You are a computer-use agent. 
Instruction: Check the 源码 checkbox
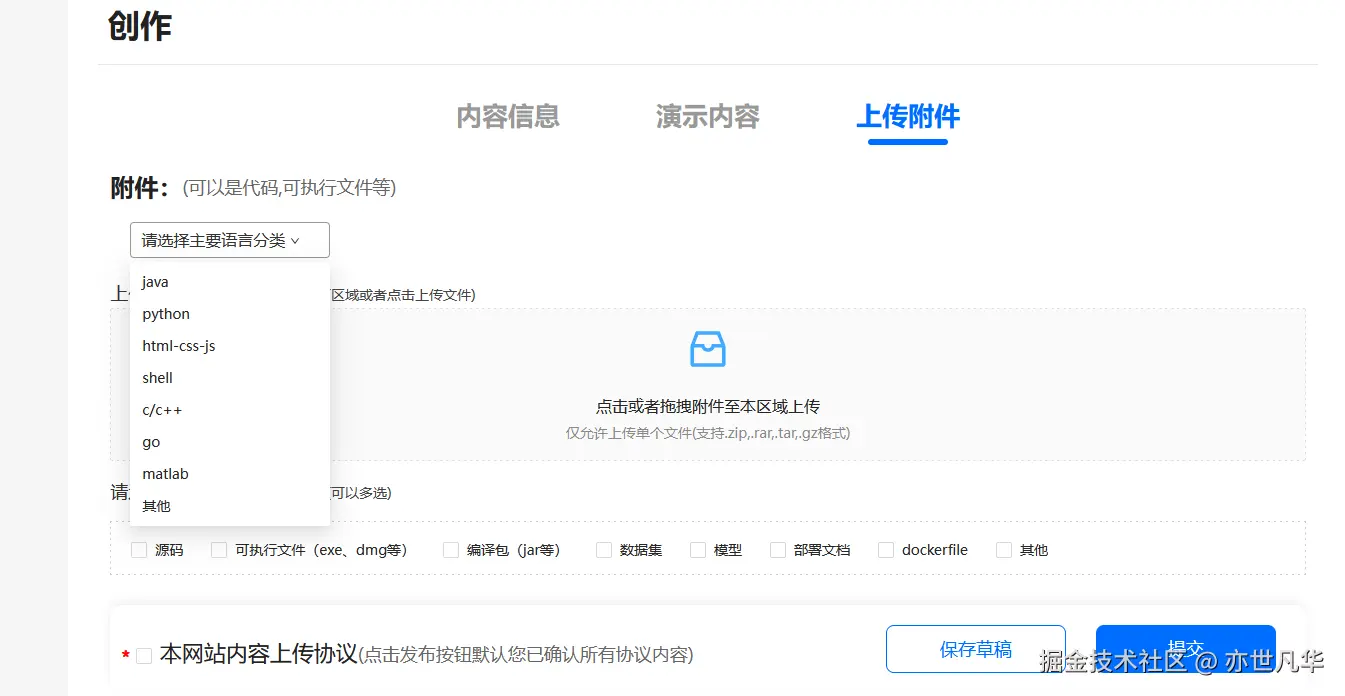[x=138, y=549]
